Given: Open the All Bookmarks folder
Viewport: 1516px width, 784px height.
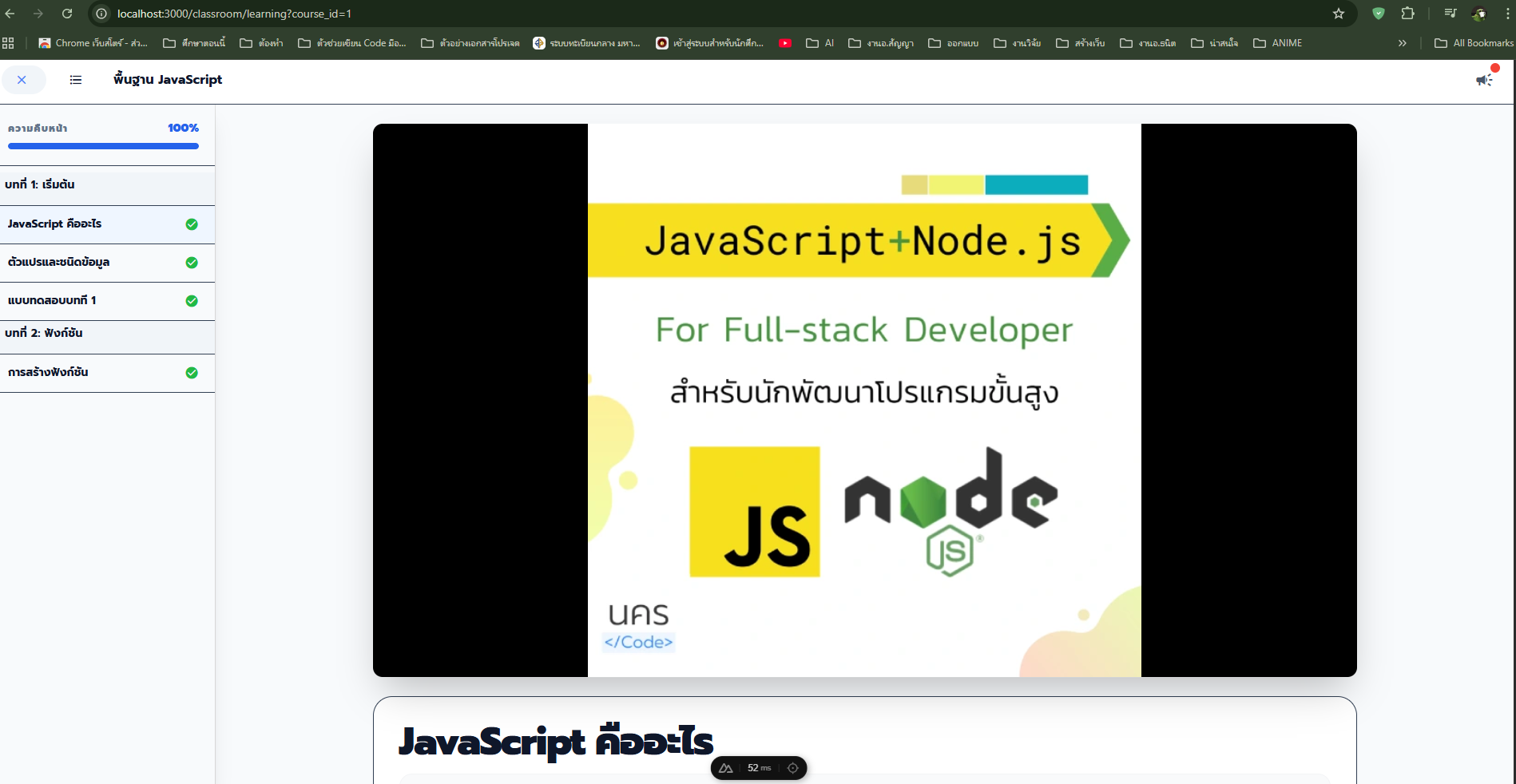Looking at the screenshot, I should 1474,43.
